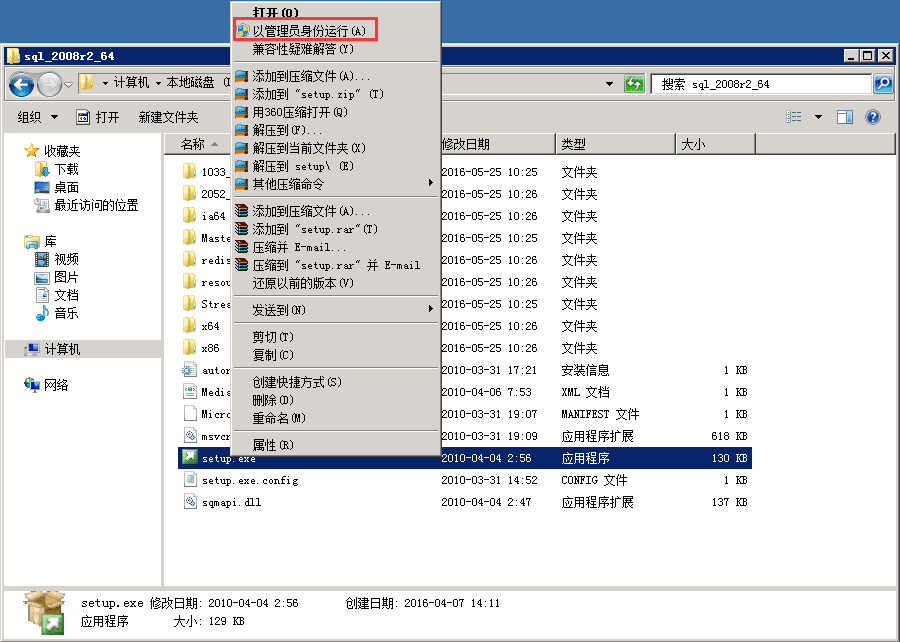900x642 pixels.
Task: Click the 打开 toolbar button
Action: click(98, 118)
